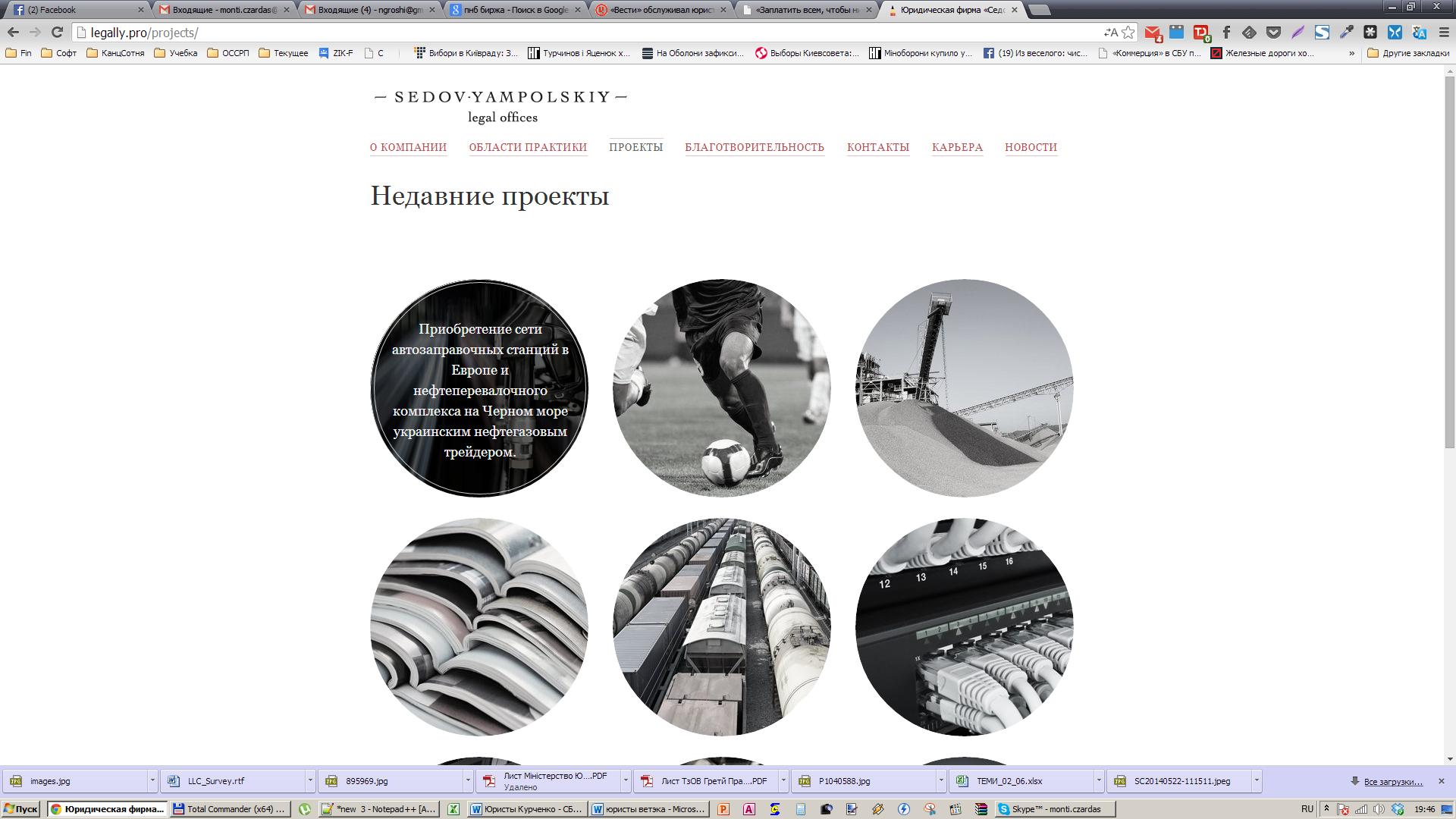Save page with Pocket extension
The width and height of the screenshot is (1456, 819).
[1274, 32]
